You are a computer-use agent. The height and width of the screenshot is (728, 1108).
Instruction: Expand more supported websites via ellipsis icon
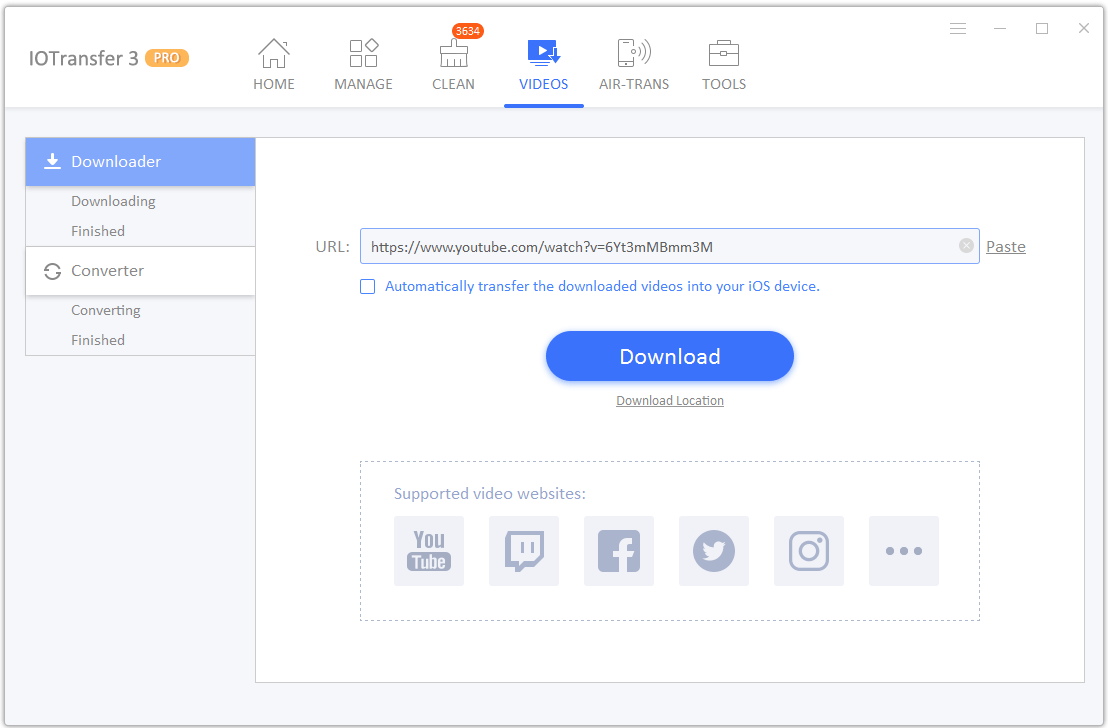tap(903, 551)
